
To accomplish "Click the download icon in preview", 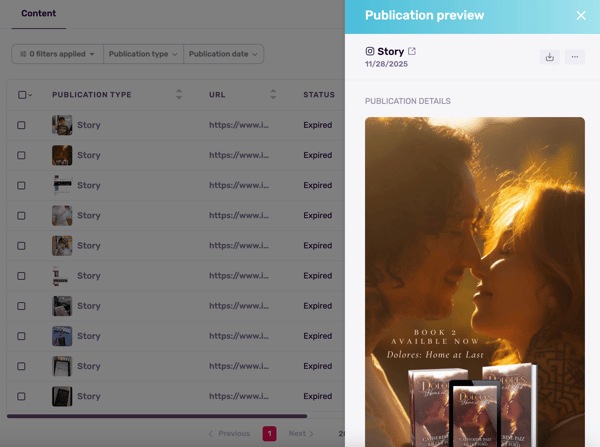I will tap(549, 57).
